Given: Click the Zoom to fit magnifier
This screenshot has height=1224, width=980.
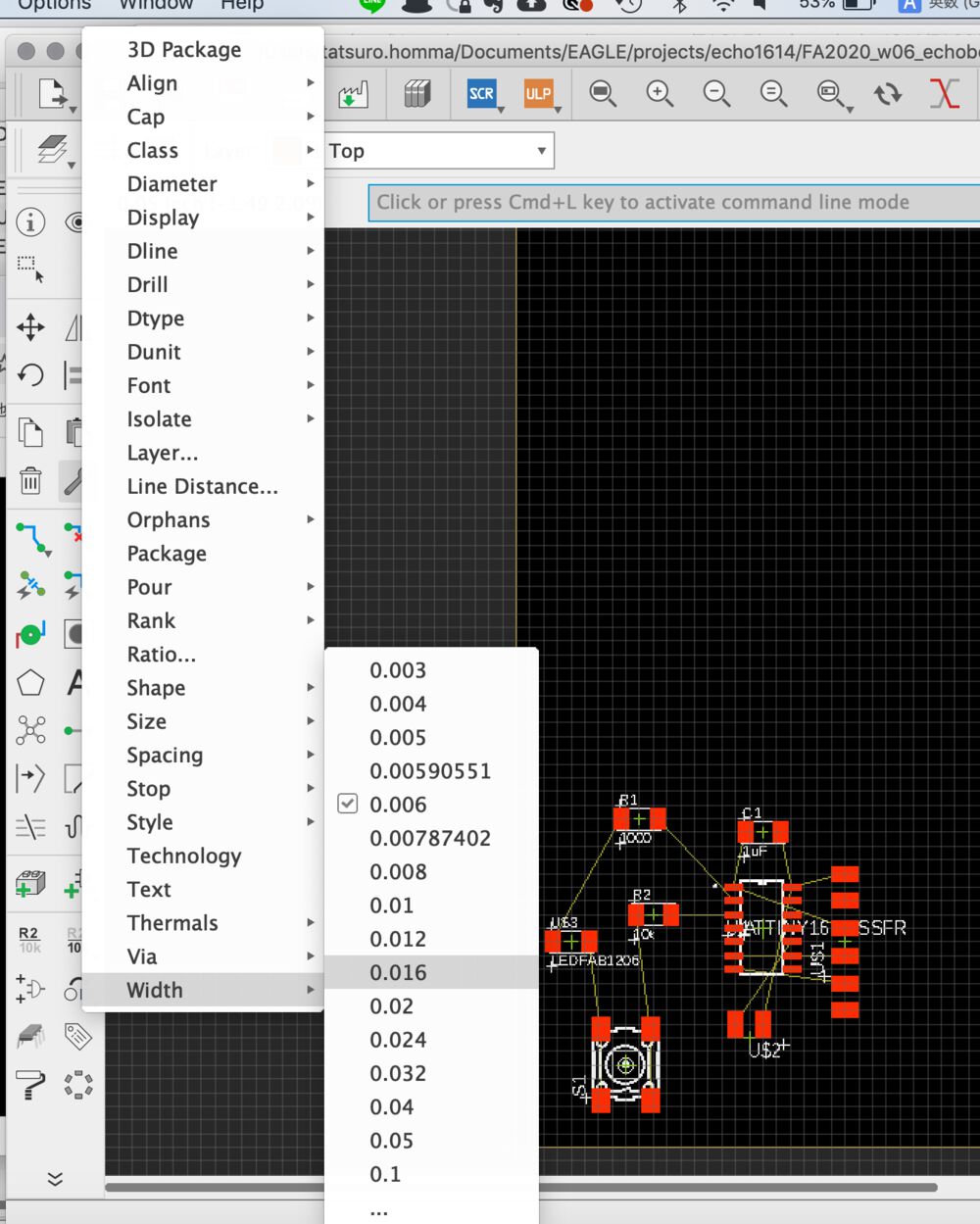Looking at the screenshot, I should [x=602, y=94].
